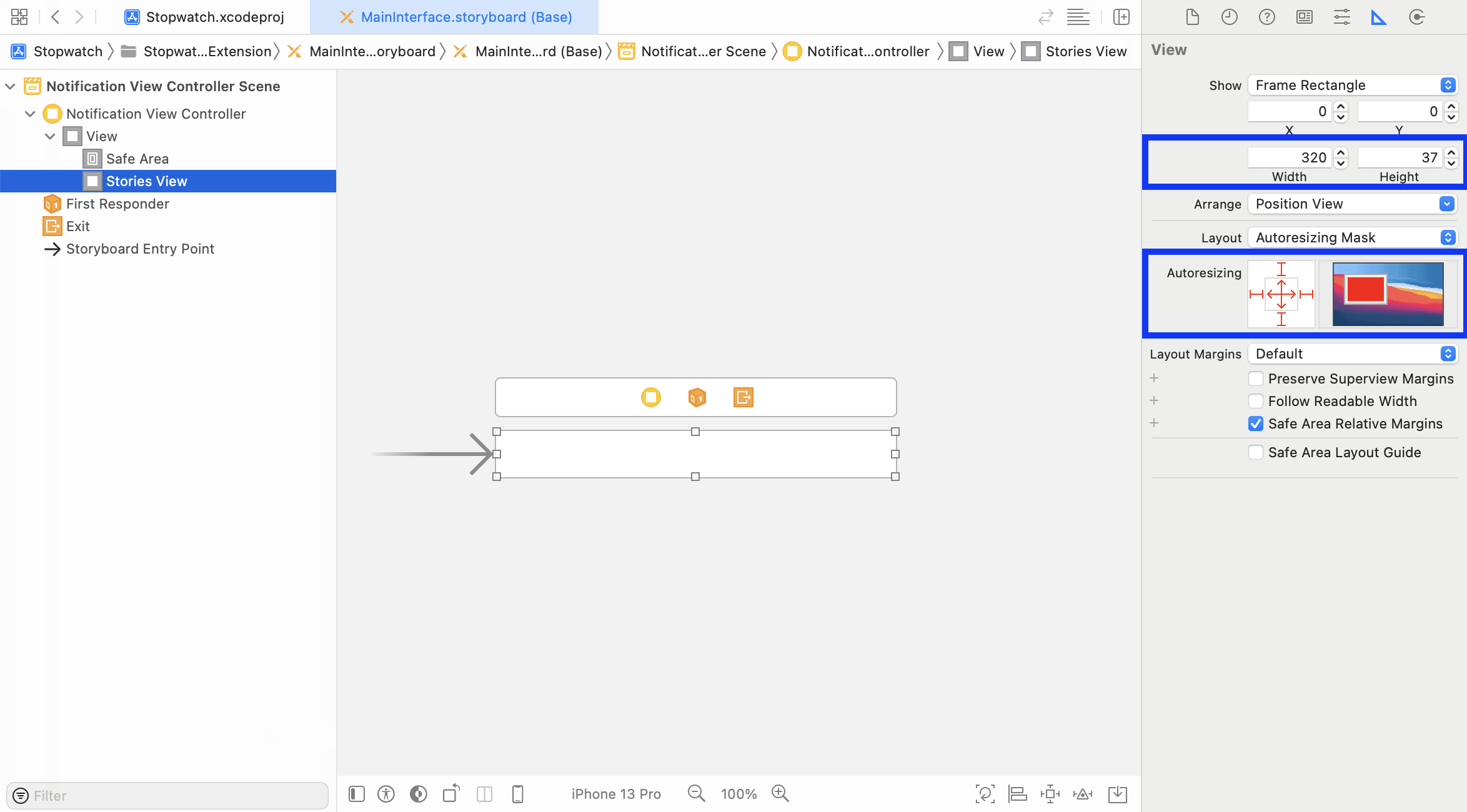
Task: Enable Follow Readable Width checkbox
Action: coord(1255,401)
